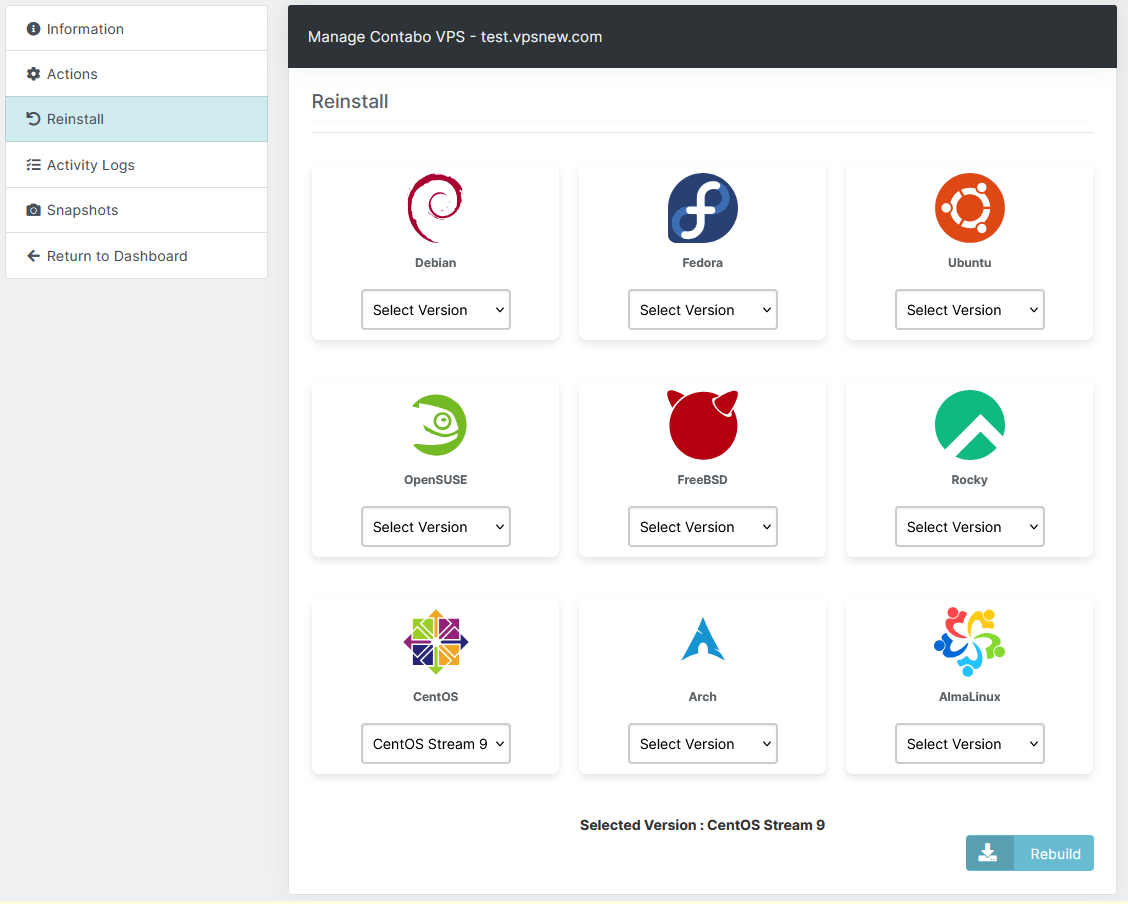The width and height of the screenshot is (1128, 904).
Task: Open the Information sidebar item
Action: [x=136, y=29]
